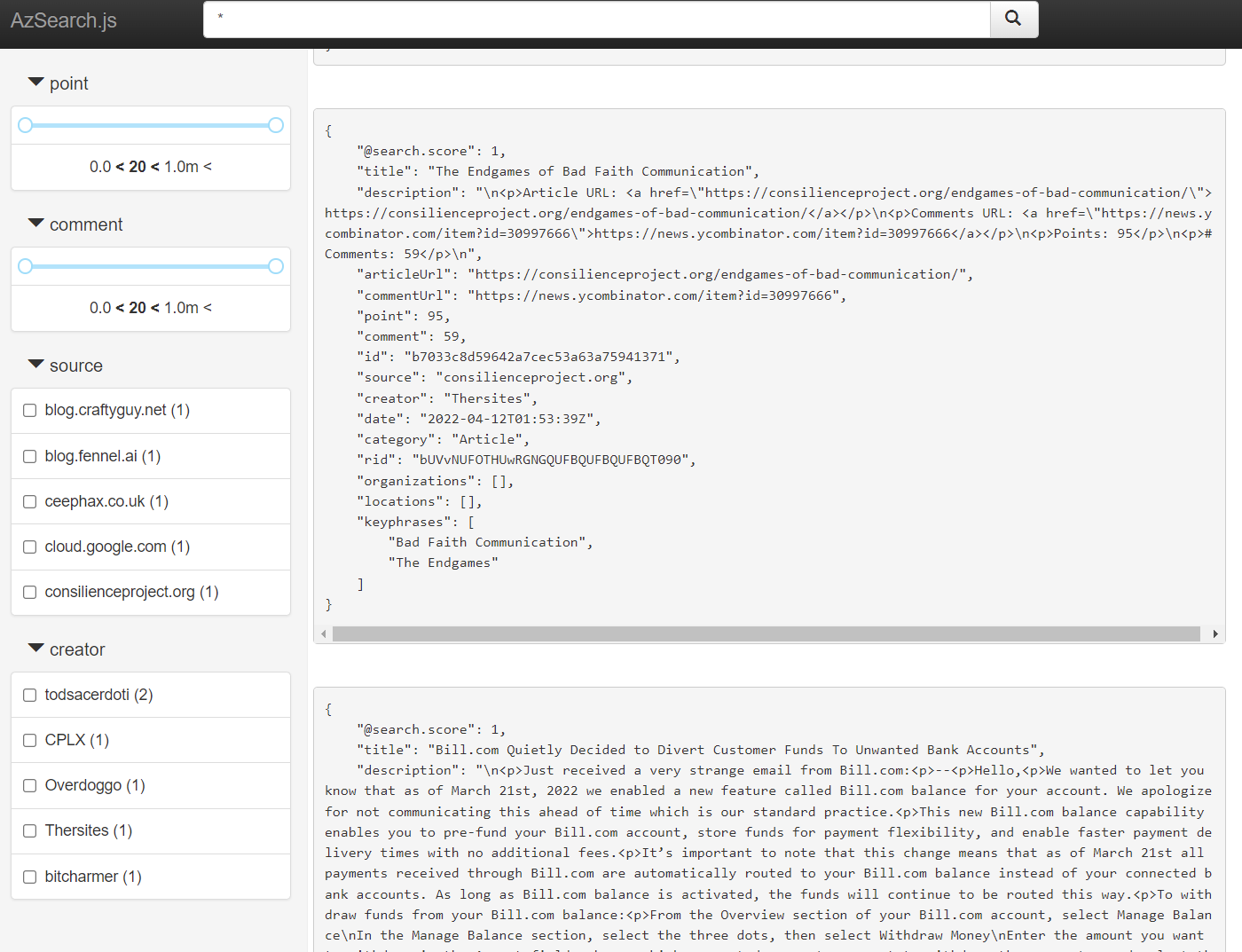Select the Overdoggo creator filter
Viewport: 1242px width, 952px height.
(x=29, y=785)
